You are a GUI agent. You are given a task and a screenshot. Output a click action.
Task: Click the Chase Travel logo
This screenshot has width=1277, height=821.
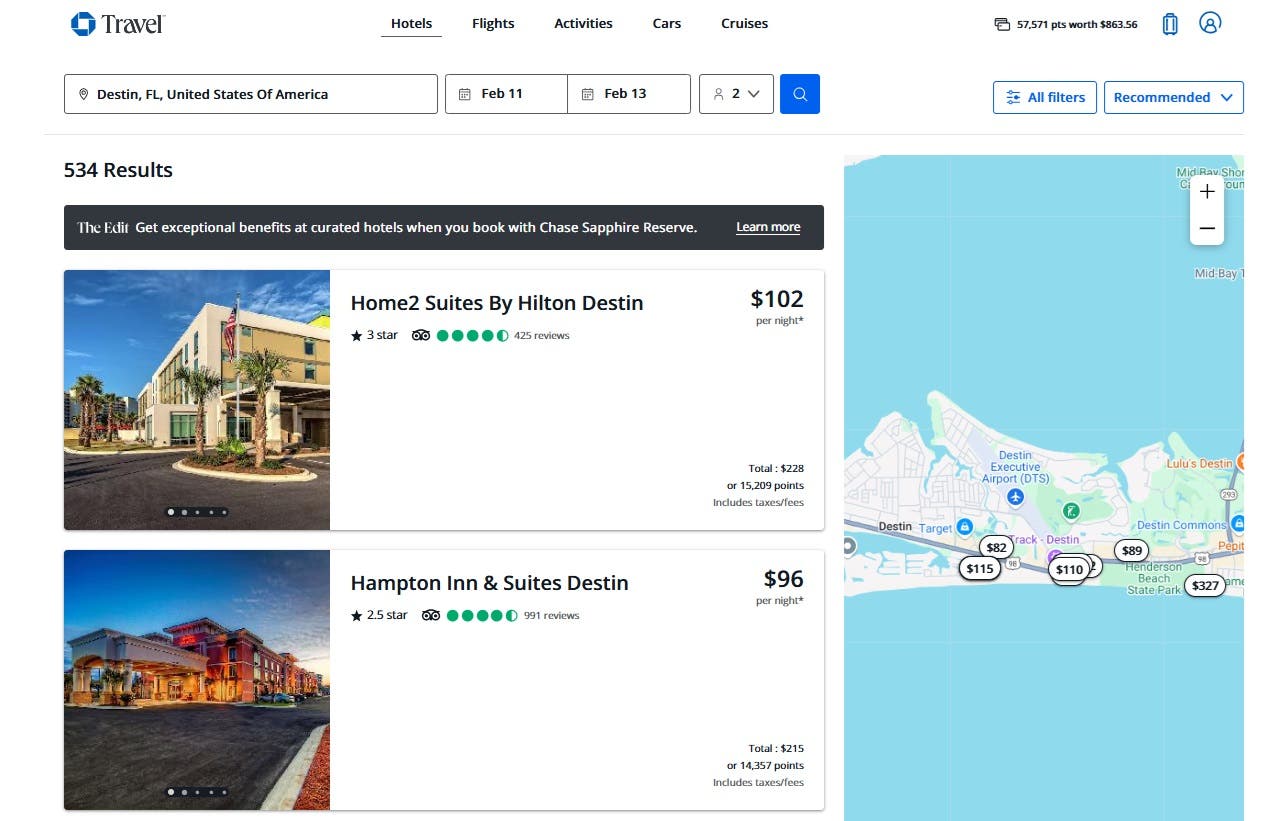(117, 24)
